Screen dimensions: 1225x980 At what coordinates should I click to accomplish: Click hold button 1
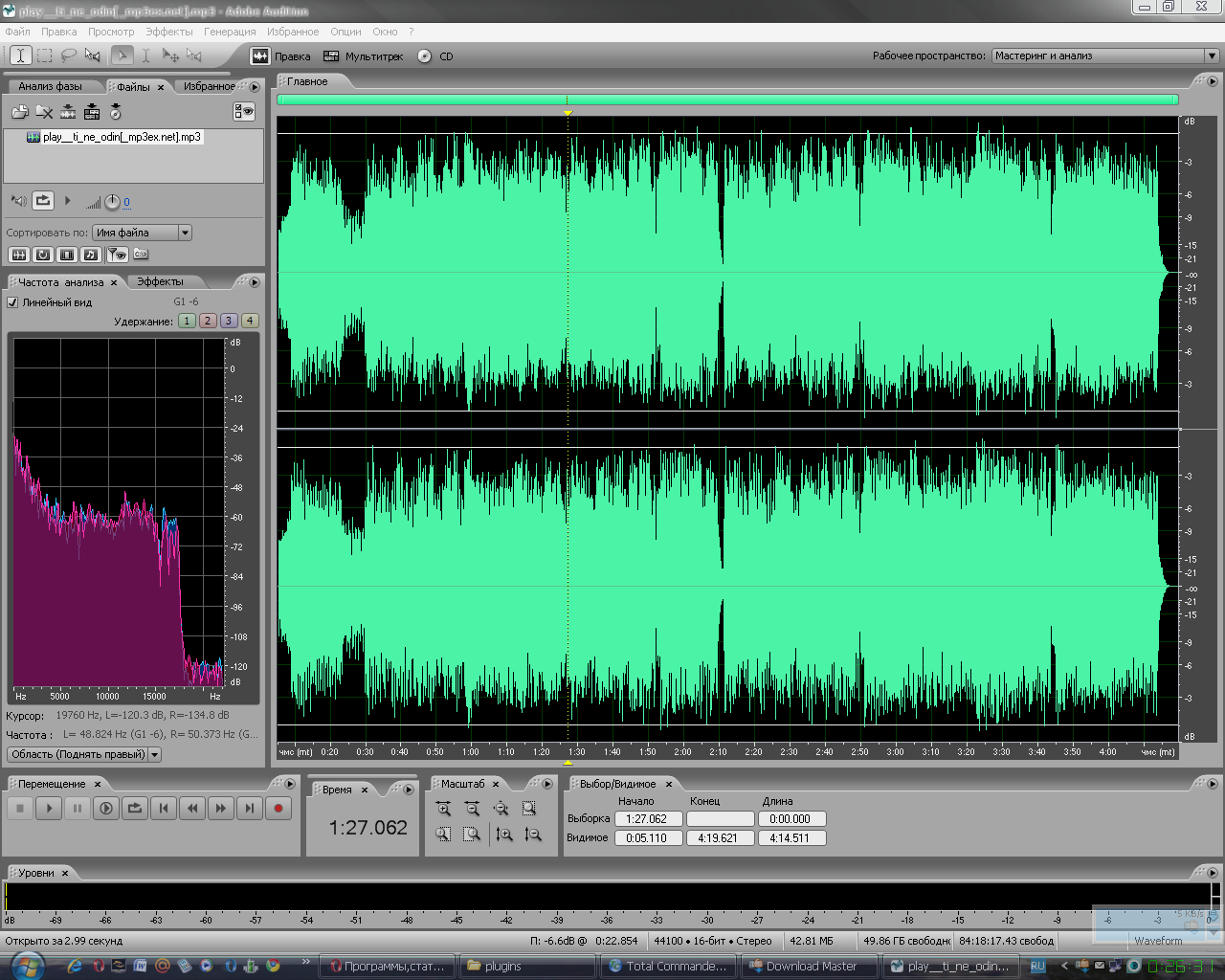tap(187, 321)
